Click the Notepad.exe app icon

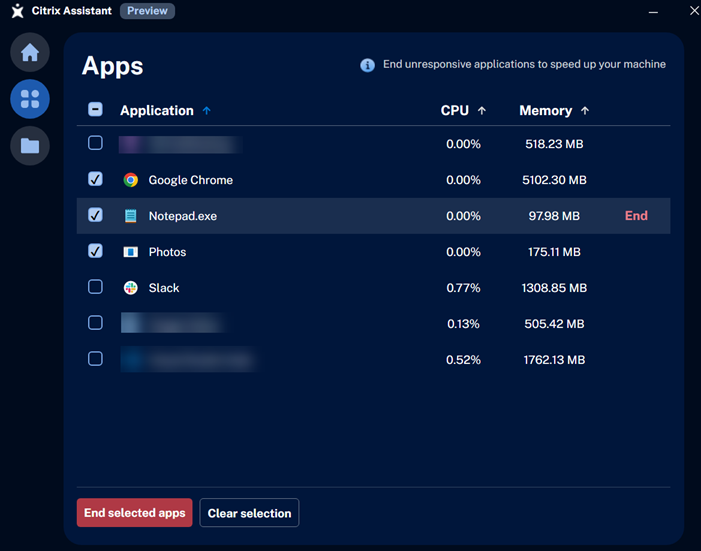point(130,216)
